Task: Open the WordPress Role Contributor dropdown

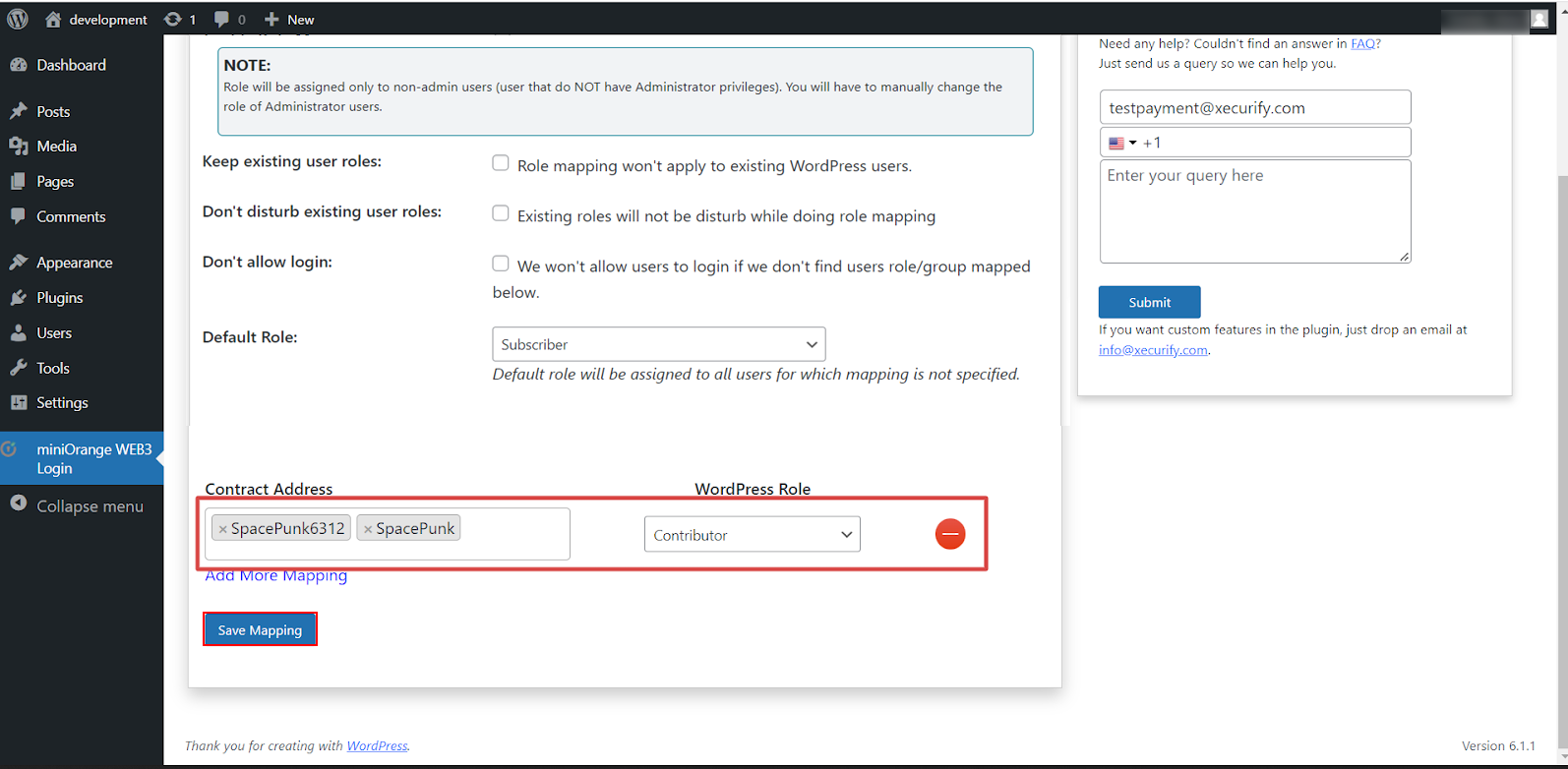Action: click(753, 534)
